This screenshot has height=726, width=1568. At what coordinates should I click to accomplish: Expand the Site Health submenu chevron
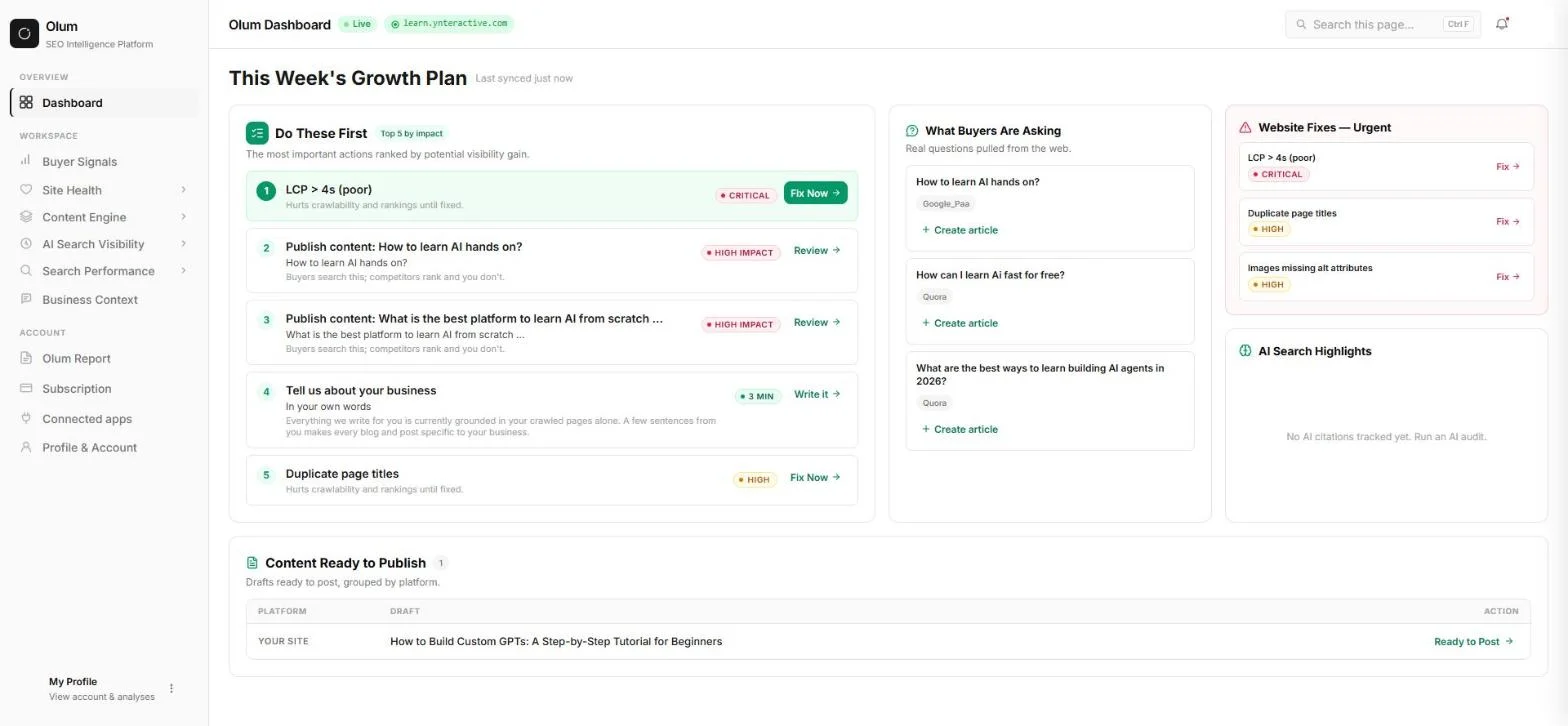[x=183, y=190]
